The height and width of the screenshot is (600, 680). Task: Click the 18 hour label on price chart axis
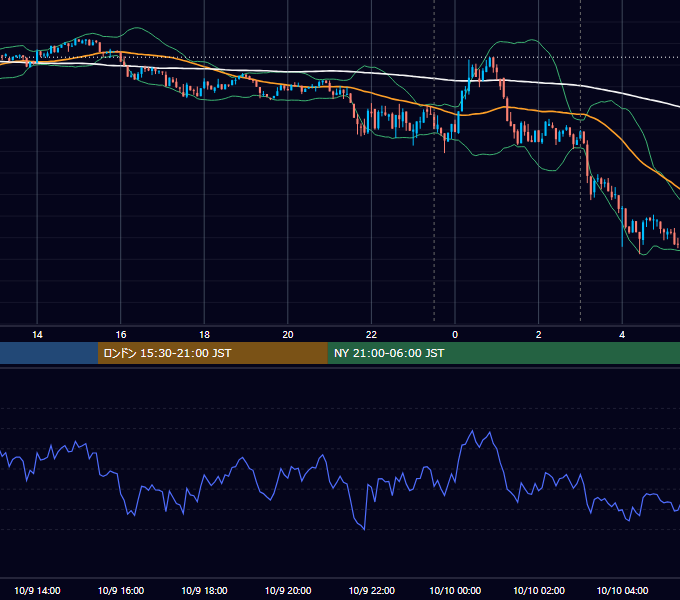[x=204, y=335]
